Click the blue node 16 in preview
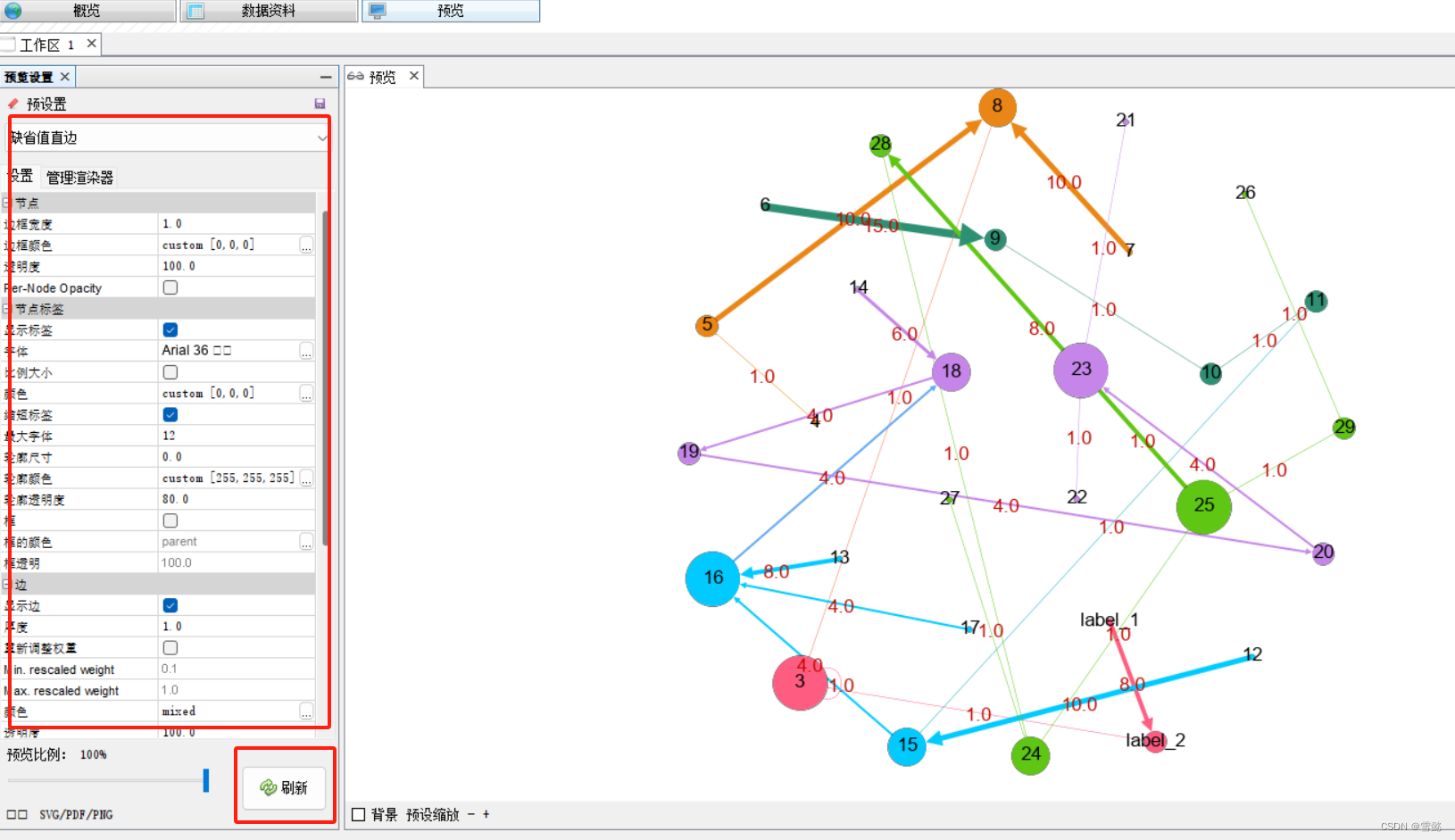The image size is (1455, 840). pos(712,578)
